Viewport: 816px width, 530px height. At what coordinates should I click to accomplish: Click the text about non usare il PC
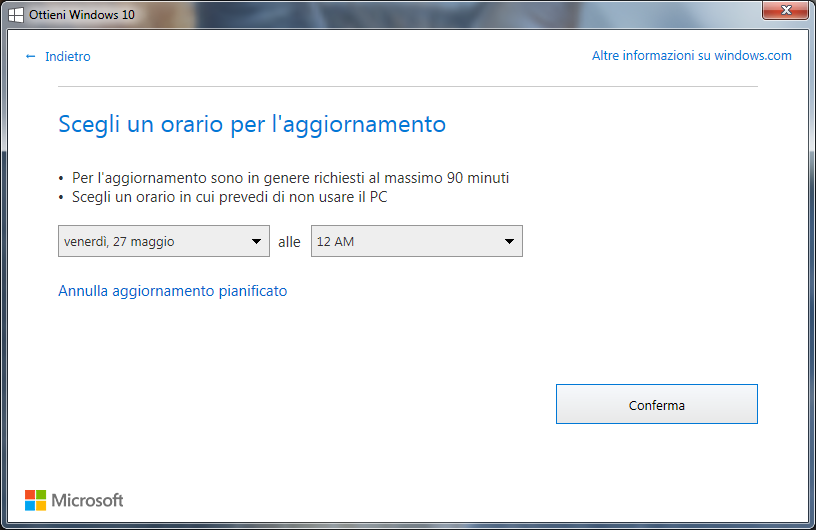pos(230,197)
